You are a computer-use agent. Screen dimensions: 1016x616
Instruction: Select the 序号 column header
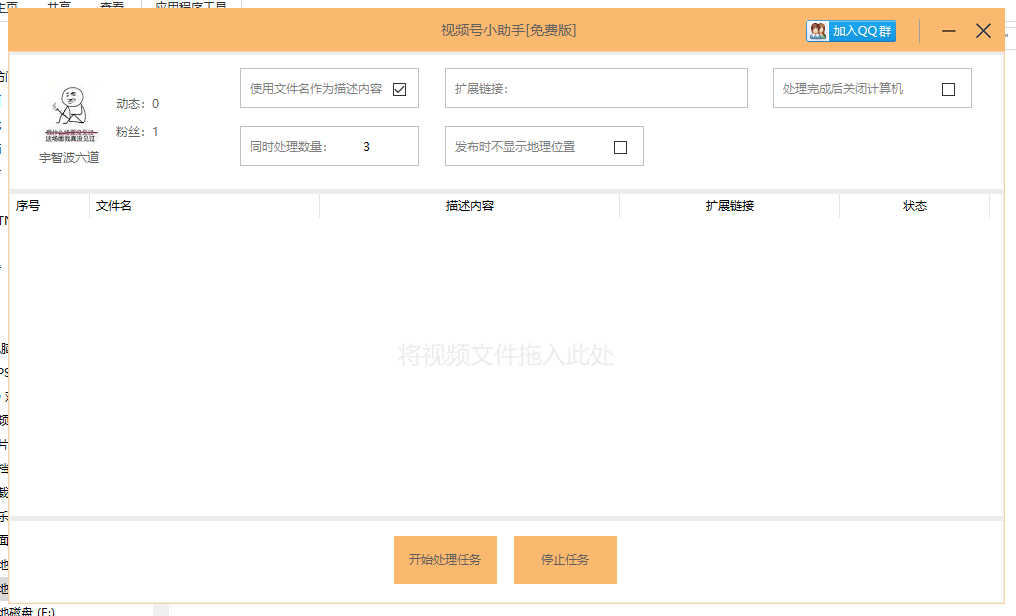49,206
